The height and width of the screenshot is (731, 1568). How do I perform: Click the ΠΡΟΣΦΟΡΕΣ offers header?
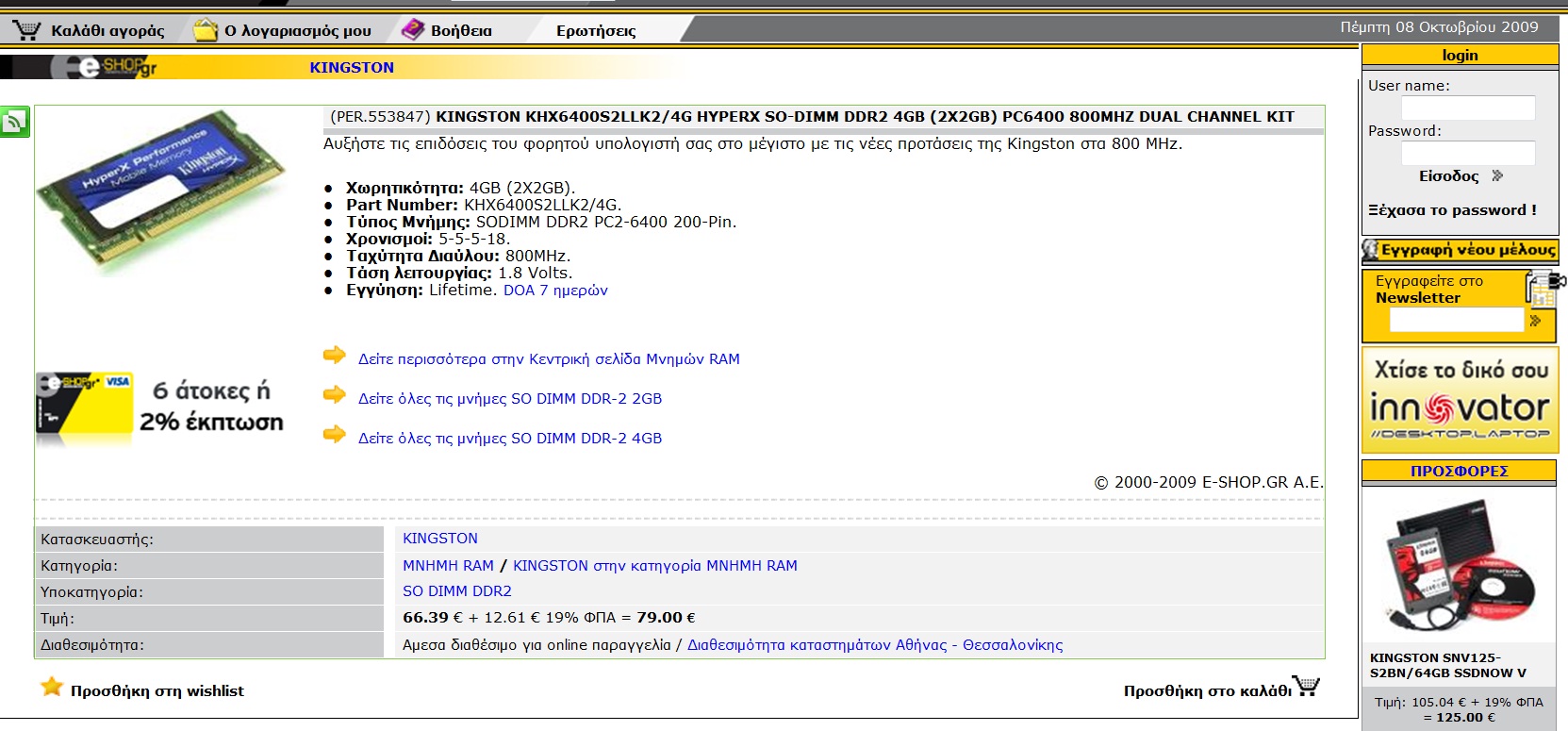pos(1460,472)
